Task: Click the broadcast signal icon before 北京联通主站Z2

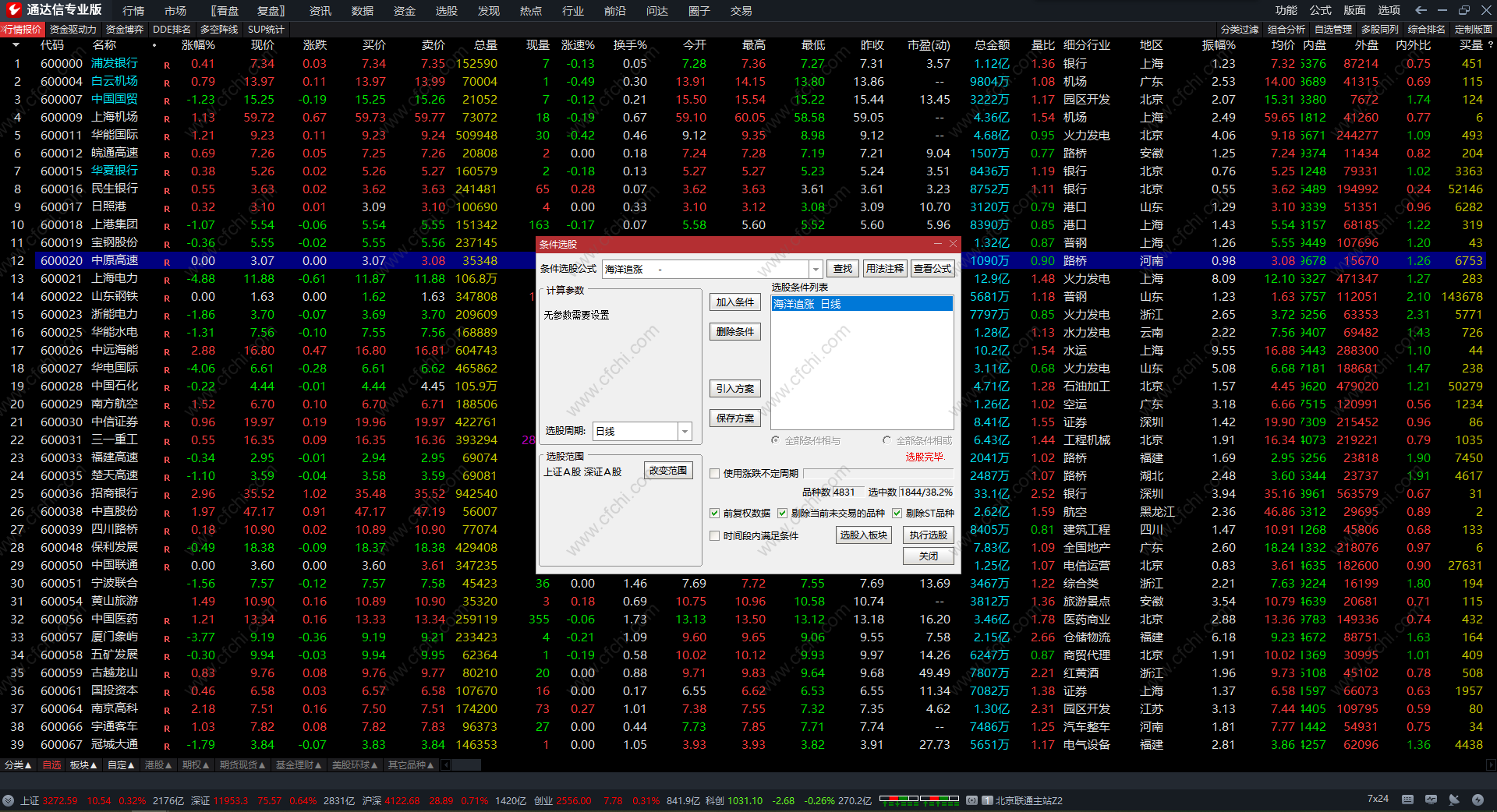Action: pyautogui.click(x=971, y=800)
